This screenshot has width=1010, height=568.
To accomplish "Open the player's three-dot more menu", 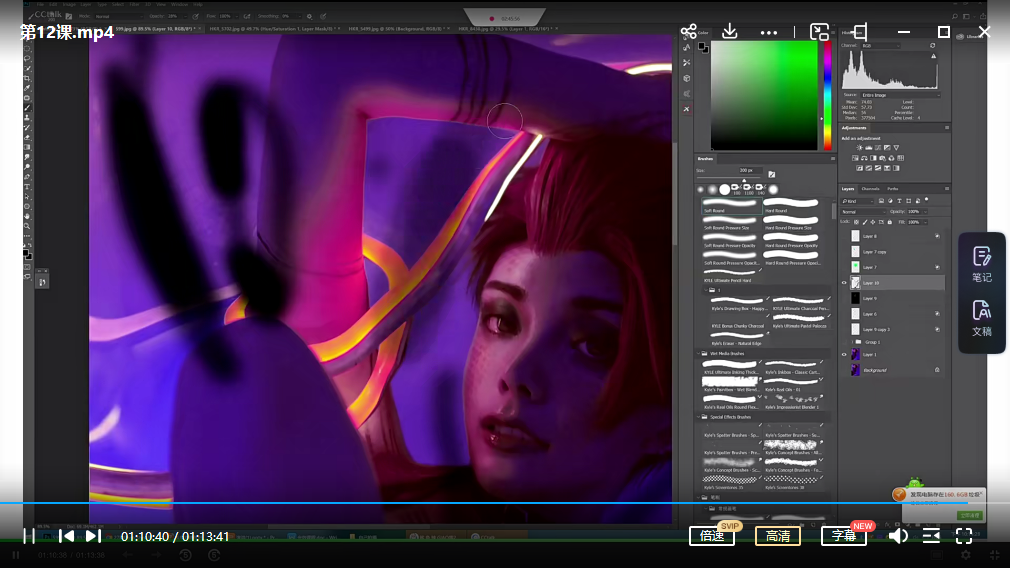I will [768, 32].
